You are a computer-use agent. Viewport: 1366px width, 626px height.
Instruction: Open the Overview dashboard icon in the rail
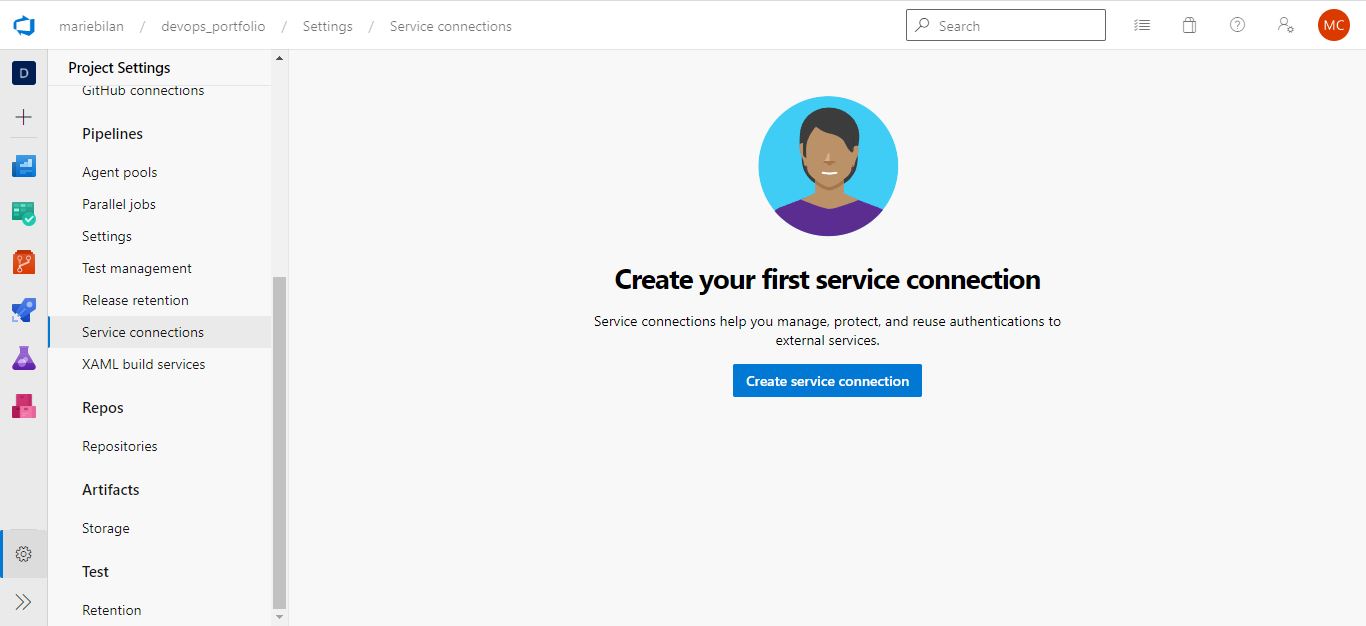coord(24,166)
